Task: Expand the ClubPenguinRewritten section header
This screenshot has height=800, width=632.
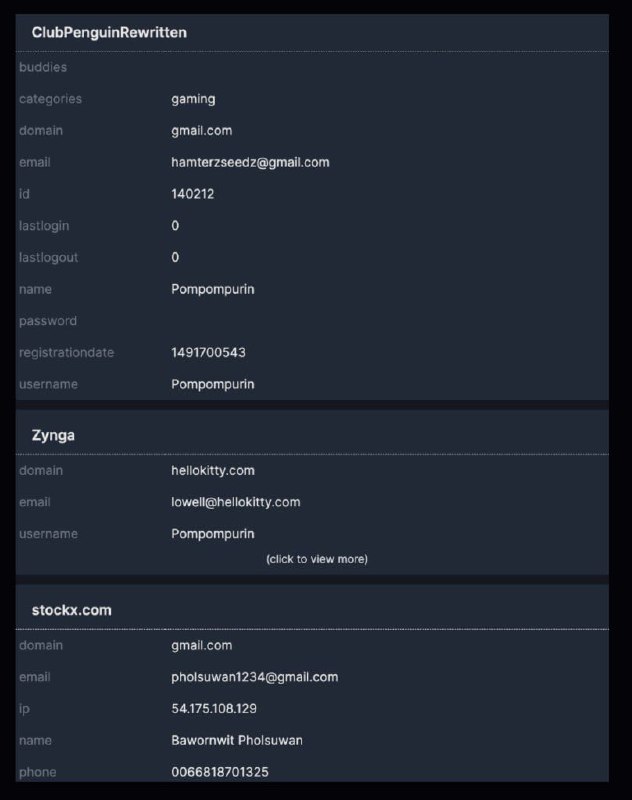Action: (312, 33)
